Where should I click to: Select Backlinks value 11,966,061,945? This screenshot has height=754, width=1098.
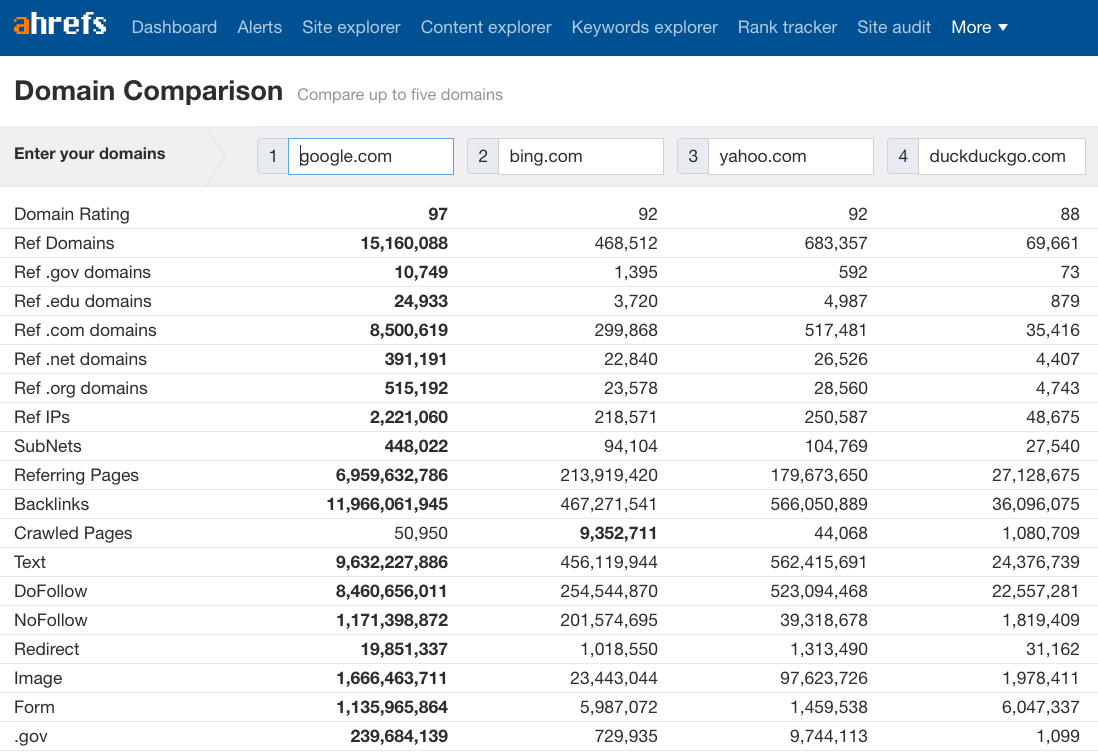[387, 504]
